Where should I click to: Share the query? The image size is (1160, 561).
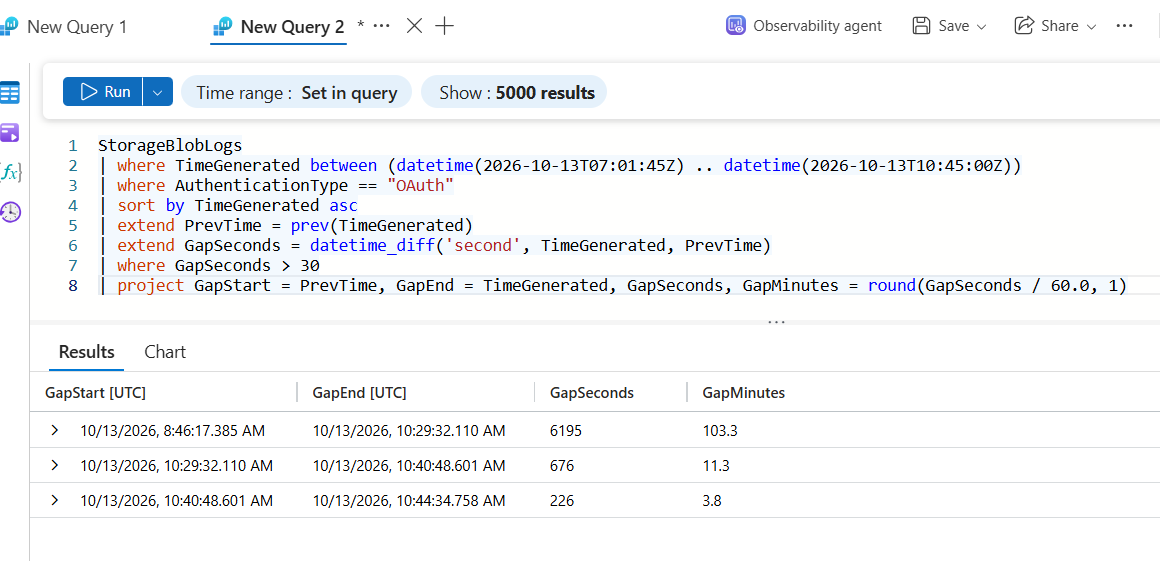[1046, 26]
